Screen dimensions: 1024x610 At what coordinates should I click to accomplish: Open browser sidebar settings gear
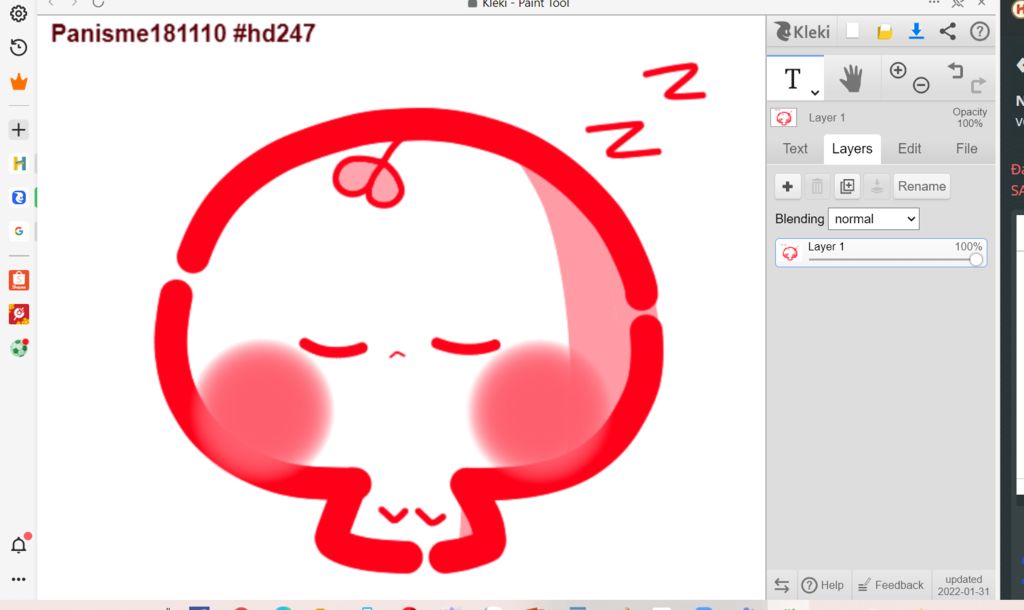coord(19,14)
